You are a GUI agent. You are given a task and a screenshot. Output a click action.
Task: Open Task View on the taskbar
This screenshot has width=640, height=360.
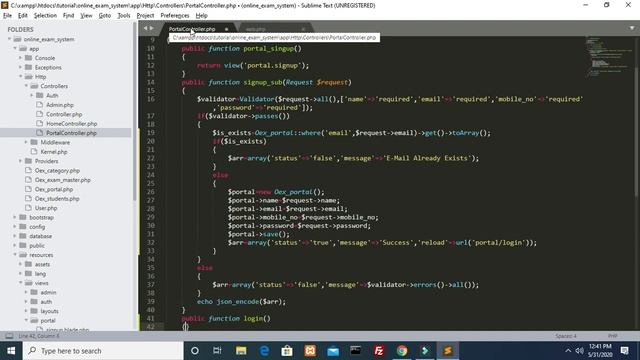(x=217, y=351)
